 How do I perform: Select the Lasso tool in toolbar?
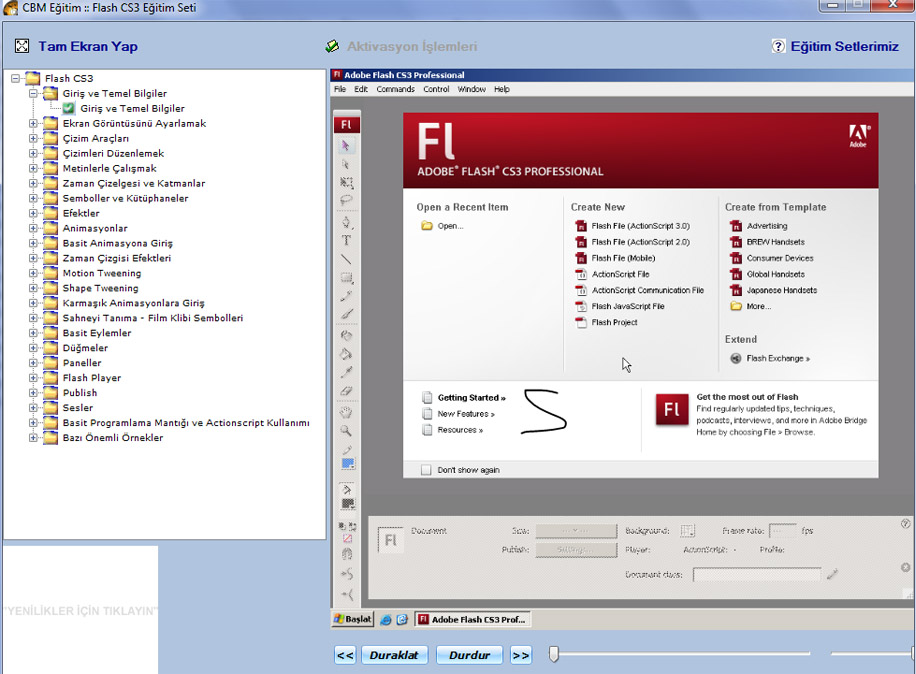coord(347,201)
